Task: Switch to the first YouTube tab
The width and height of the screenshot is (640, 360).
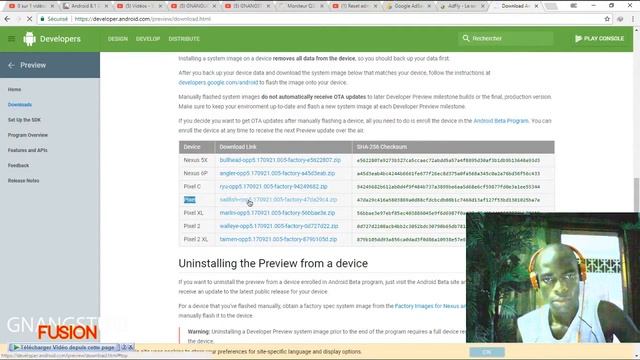Action: (x=32, y=6)
